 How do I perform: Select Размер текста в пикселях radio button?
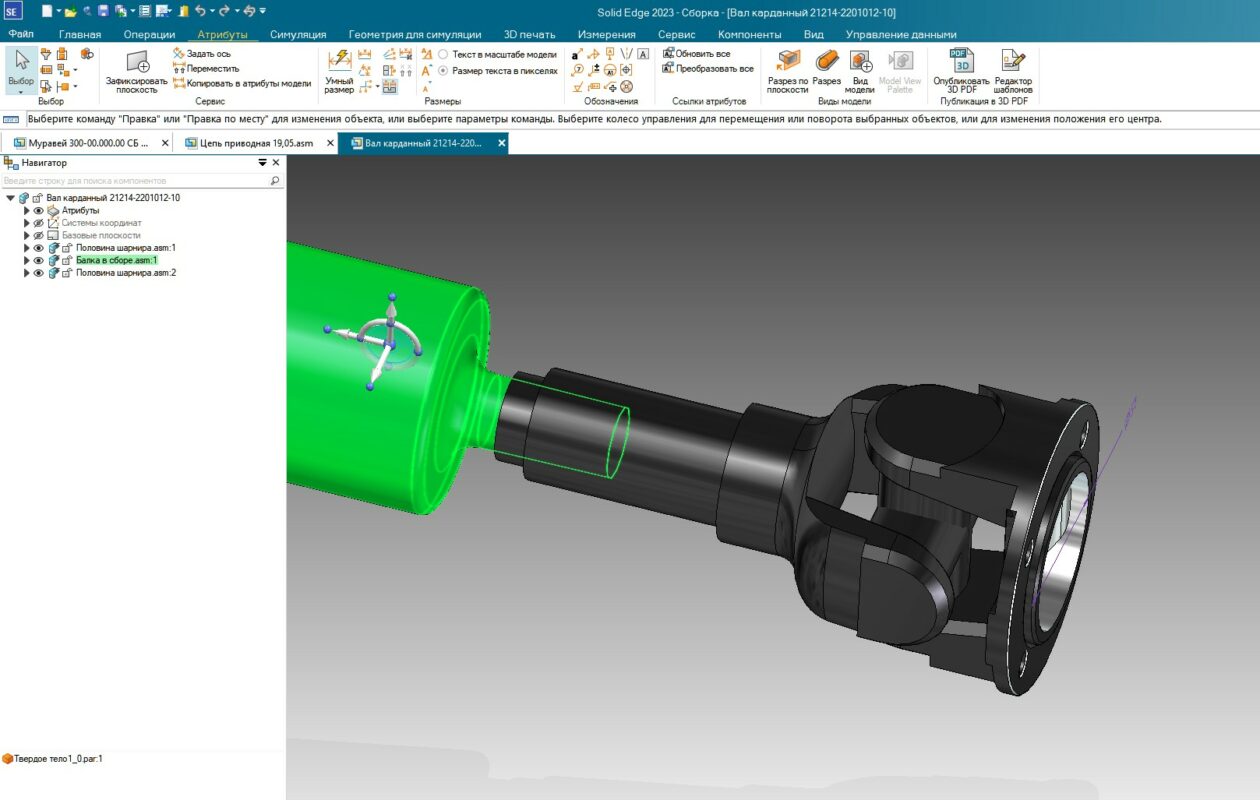coord(443,71)
